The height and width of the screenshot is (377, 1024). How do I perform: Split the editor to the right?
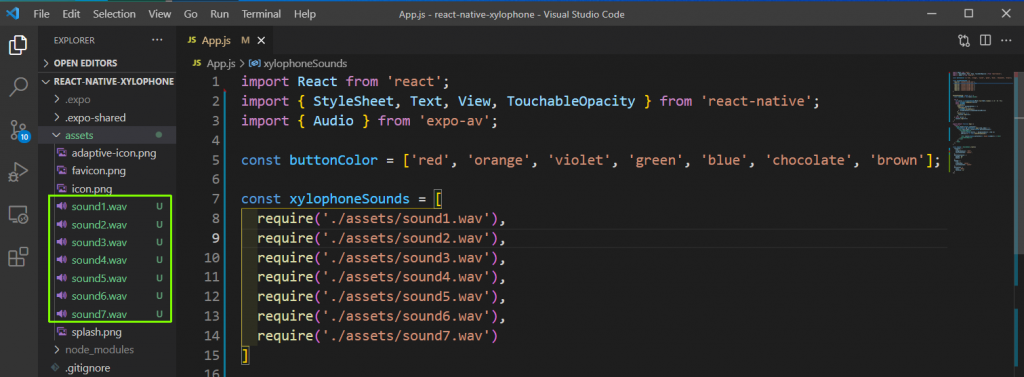point(985,41)
